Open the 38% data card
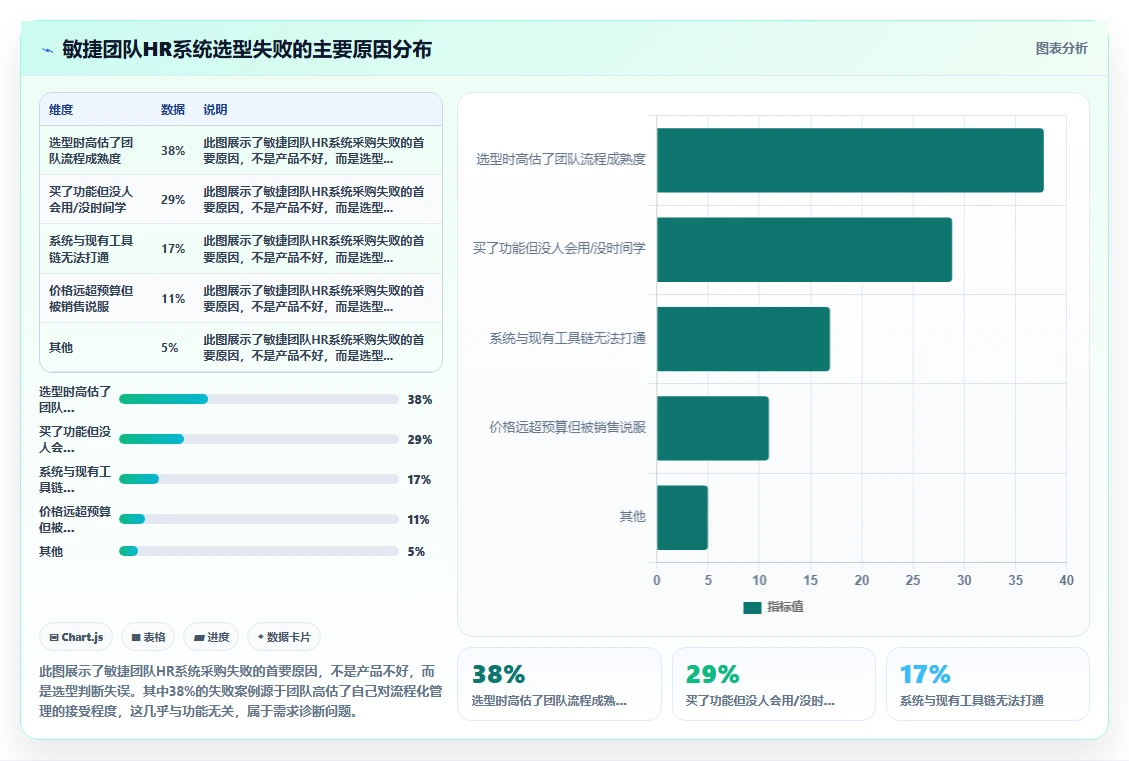The height and width of the screenshot is (761, 1129). click(x=559, y=684)
